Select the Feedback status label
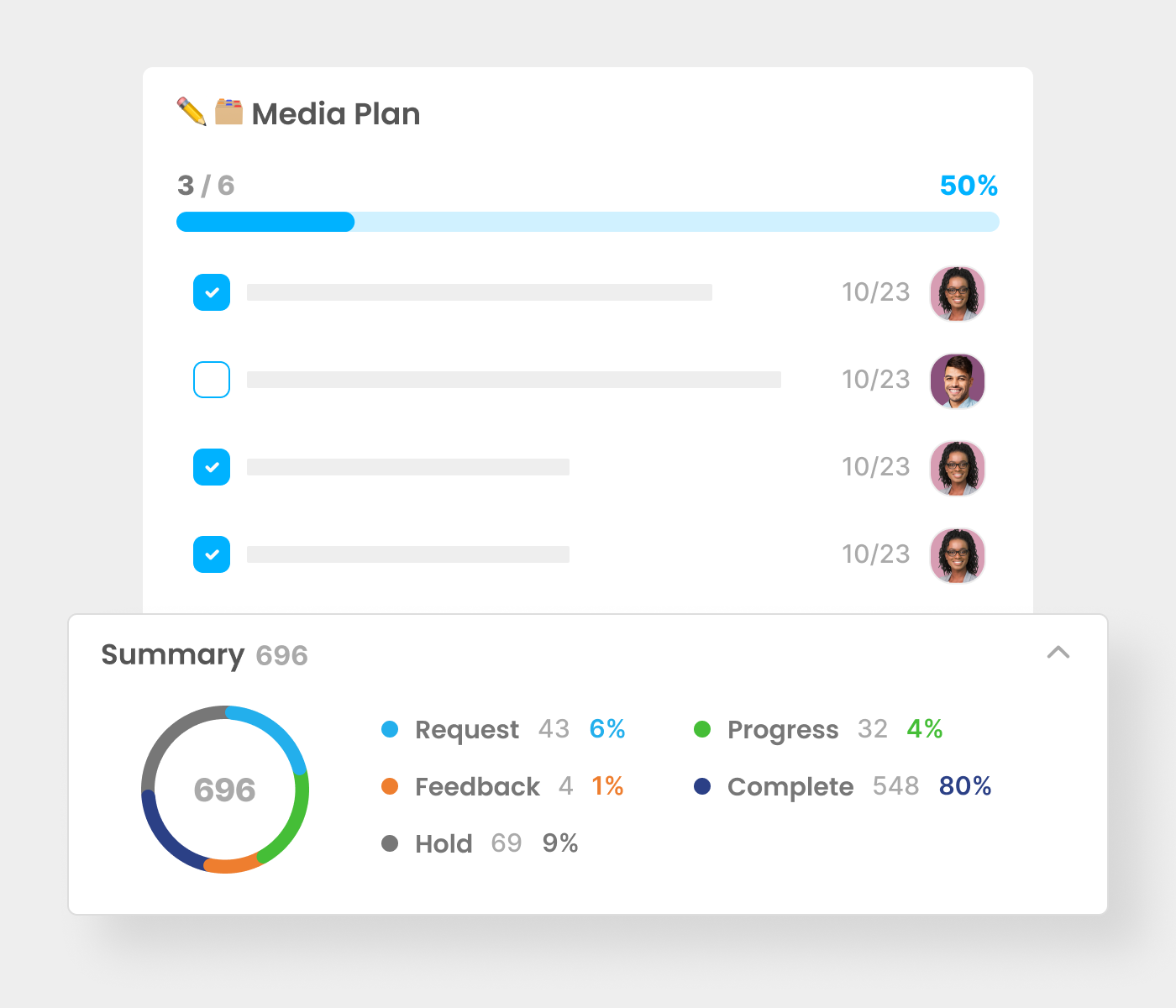The width and height of the screenshot is (1176, 1008). click(477, 787)
